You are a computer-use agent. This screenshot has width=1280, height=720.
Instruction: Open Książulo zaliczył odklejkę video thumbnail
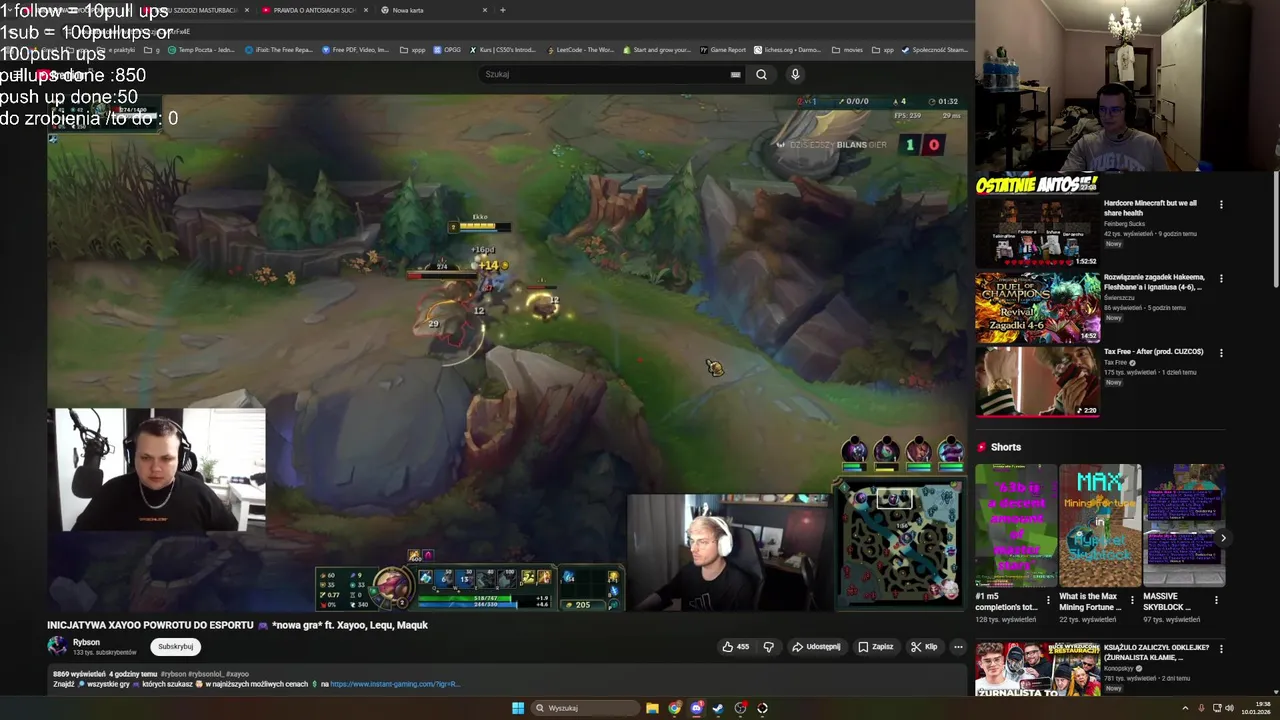pyautogui.click(x=1038, y=669)
